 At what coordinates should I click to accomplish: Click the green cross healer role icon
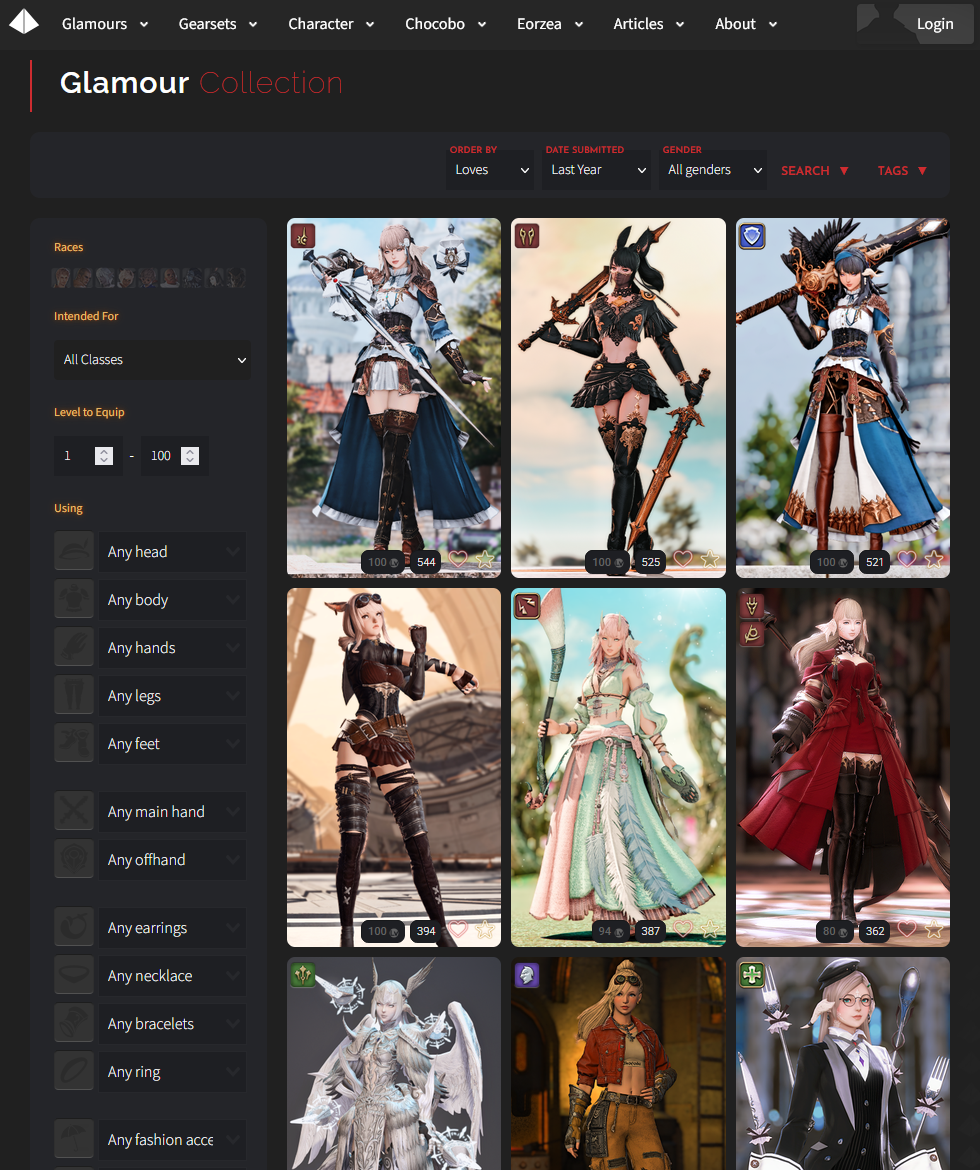pos(752,975)
